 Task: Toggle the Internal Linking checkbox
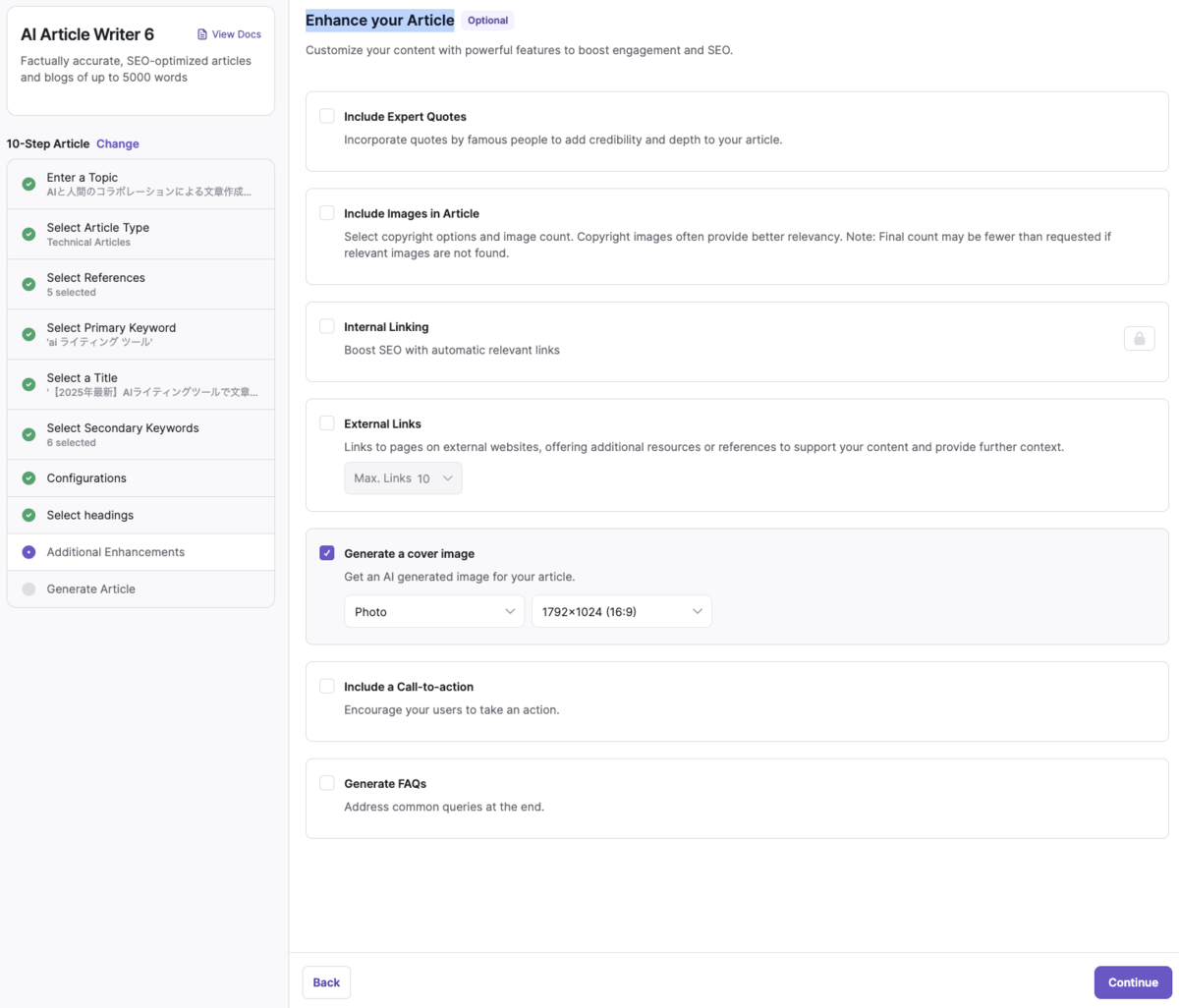tap(327, 326)
